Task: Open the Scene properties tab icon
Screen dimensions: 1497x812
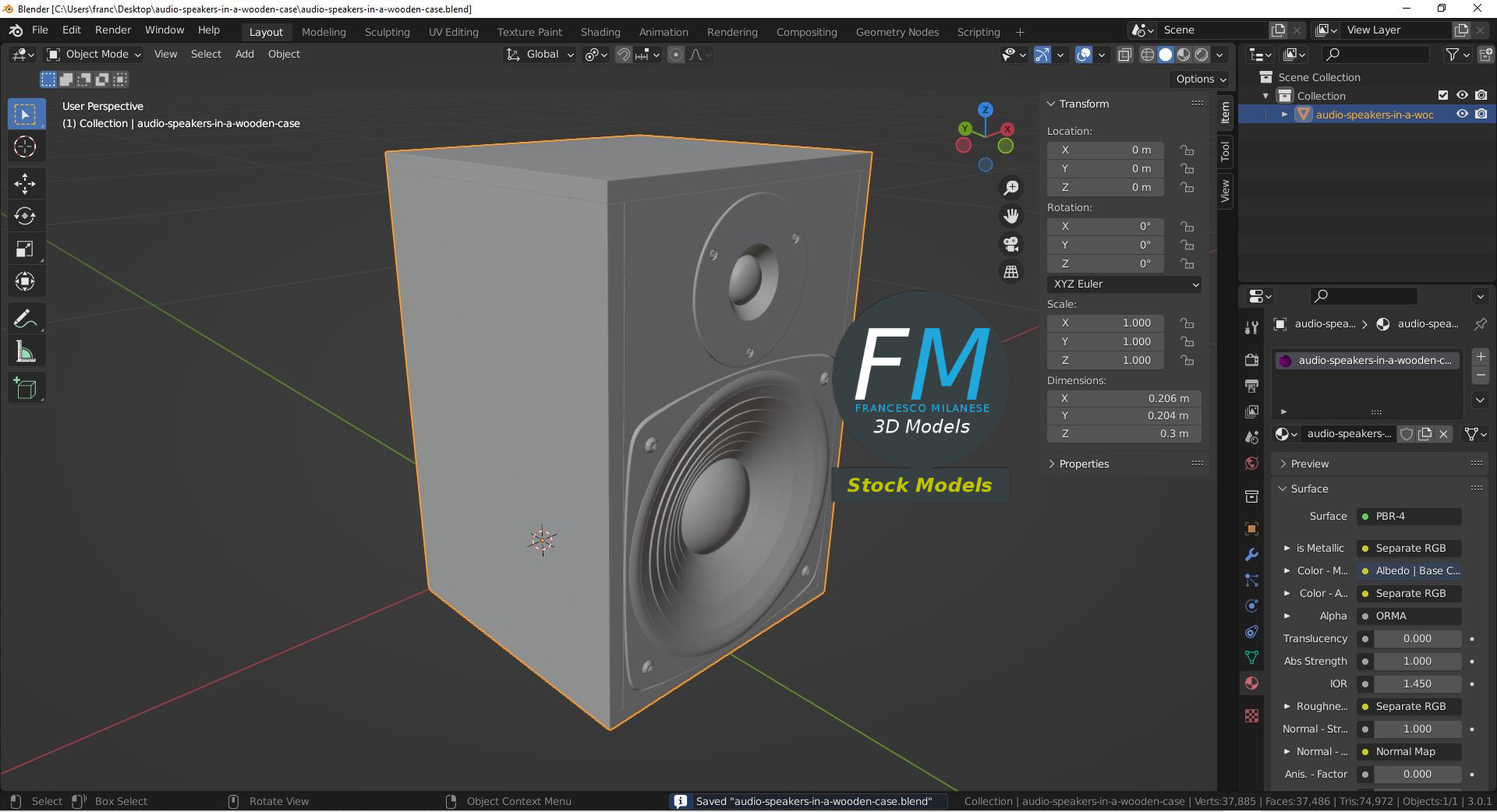Action: click(1251, 437)
